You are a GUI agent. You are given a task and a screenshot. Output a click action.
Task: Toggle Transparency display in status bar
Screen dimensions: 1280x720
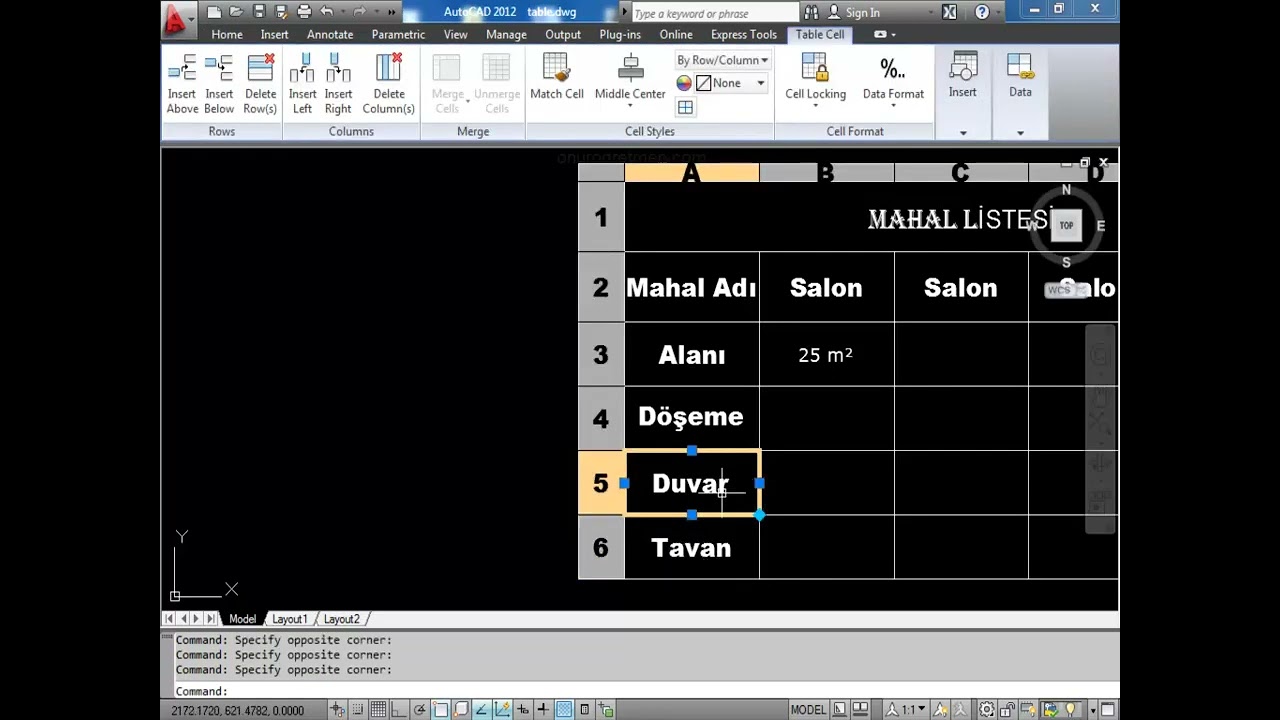(564, 710)
